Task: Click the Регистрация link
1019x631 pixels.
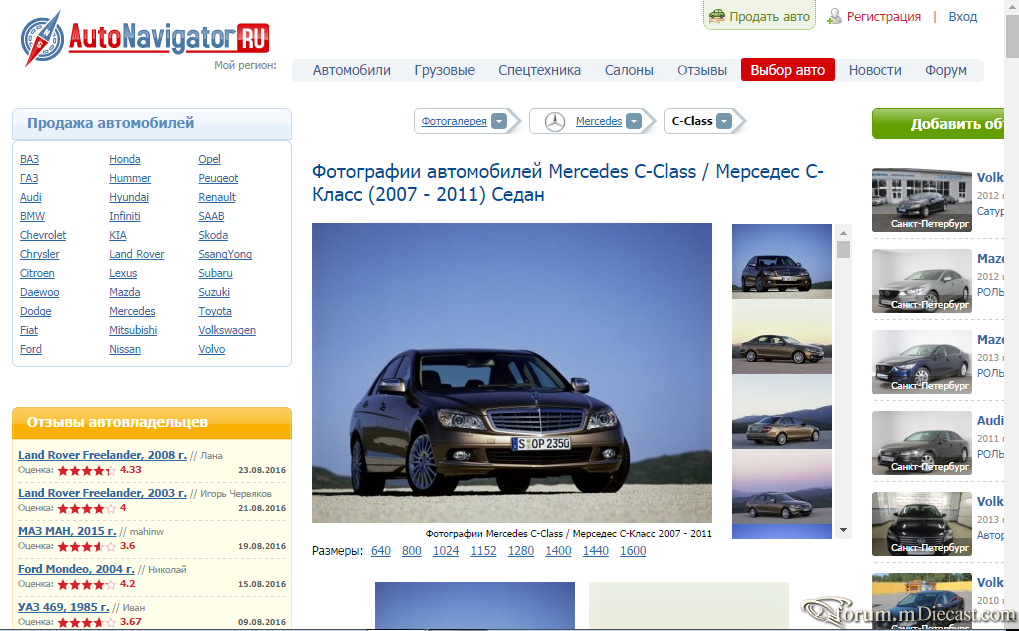Action: coord(883,17)
